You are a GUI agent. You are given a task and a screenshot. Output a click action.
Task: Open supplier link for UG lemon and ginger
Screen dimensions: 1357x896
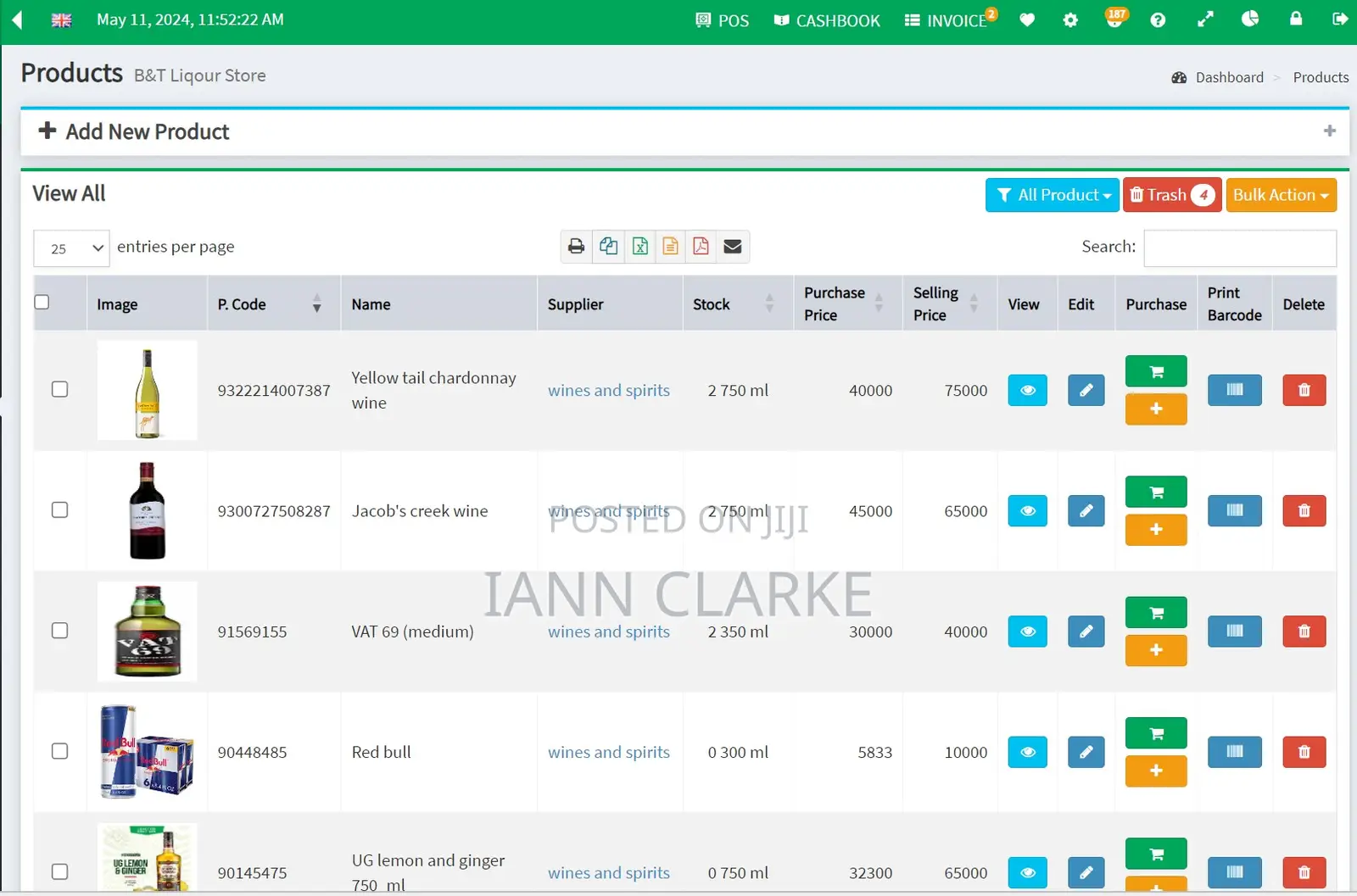point(609,872)
